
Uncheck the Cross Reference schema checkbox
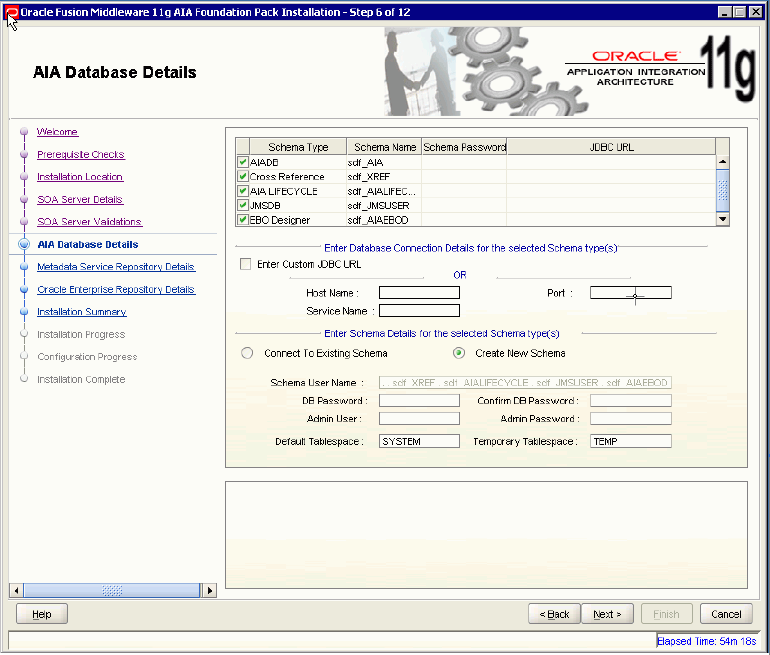click(x=242, y=176)
